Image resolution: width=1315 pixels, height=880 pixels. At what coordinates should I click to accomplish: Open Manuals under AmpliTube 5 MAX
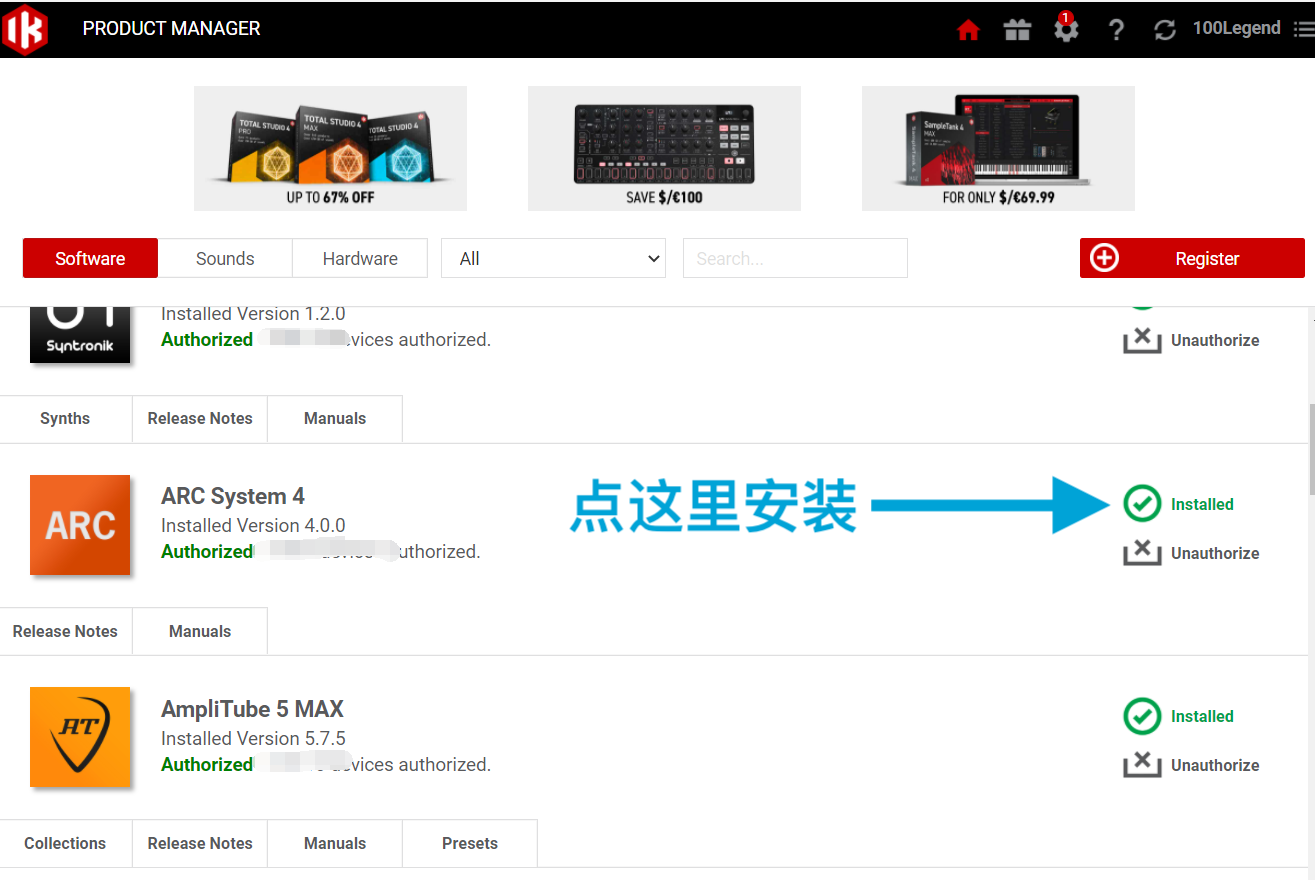pyautogui.click(x=335, y=843)
